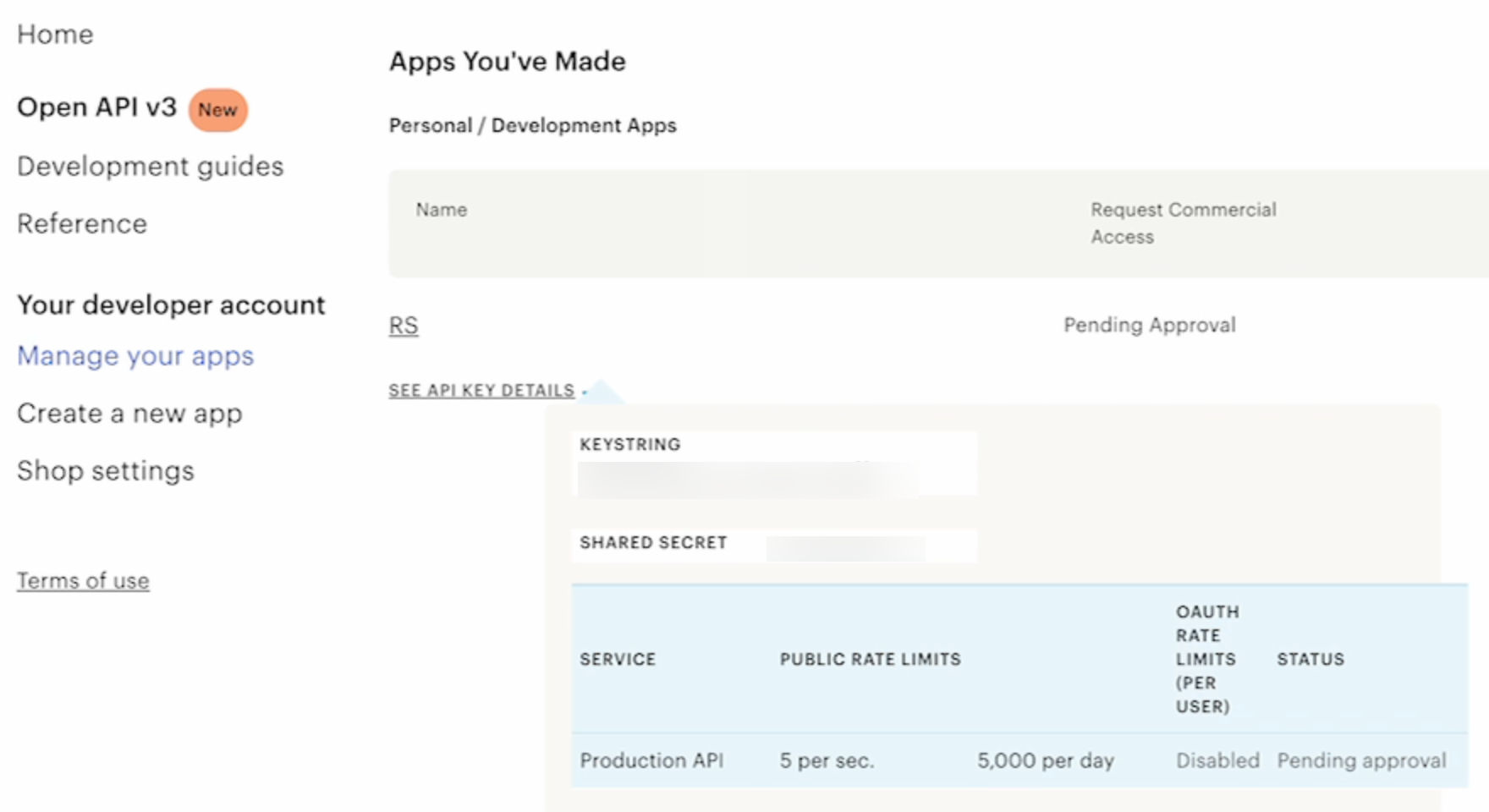
Task: Click the Disabled OAuth rate limit cell
Action: pyautogui.click(x=1217, y=760)
